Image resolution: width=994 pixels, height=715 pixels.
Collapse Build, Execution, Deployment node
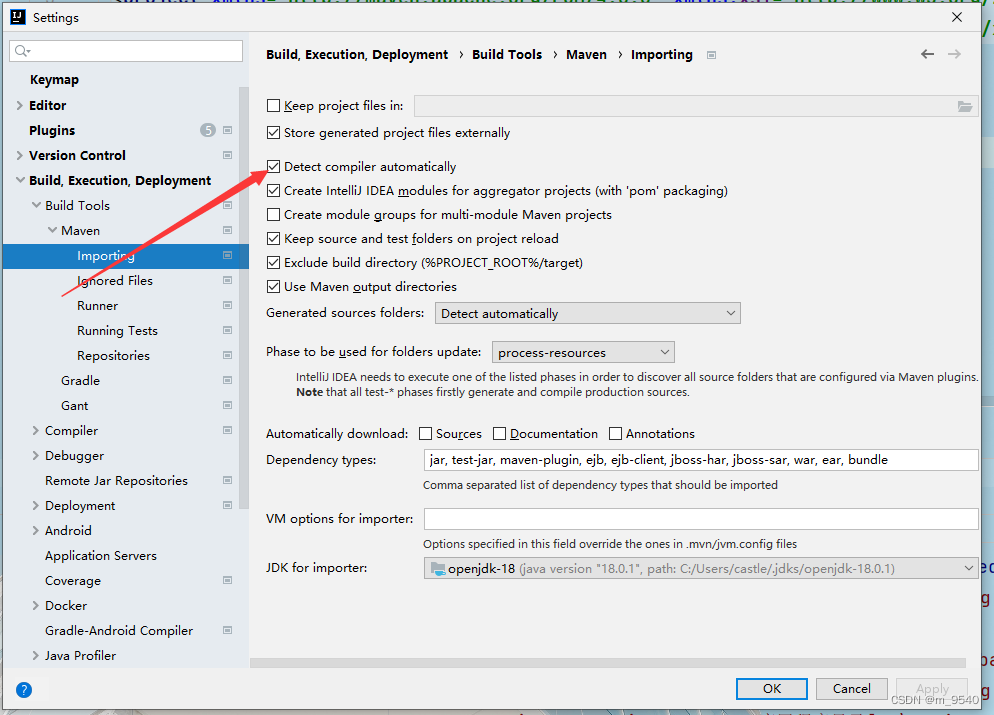click(20, 181)
